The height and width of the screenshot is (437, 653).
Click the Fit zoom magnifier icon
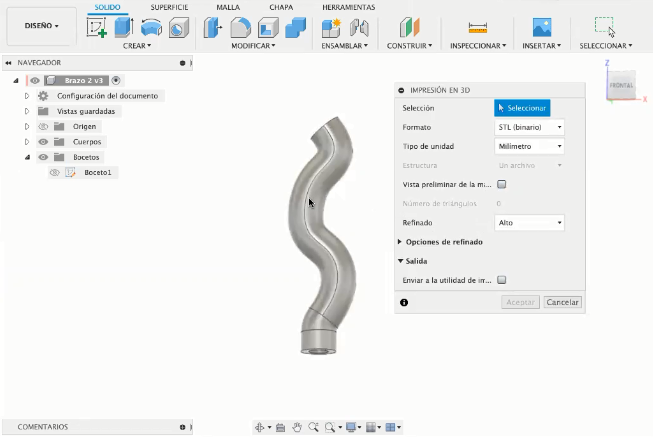pos(330,427)
